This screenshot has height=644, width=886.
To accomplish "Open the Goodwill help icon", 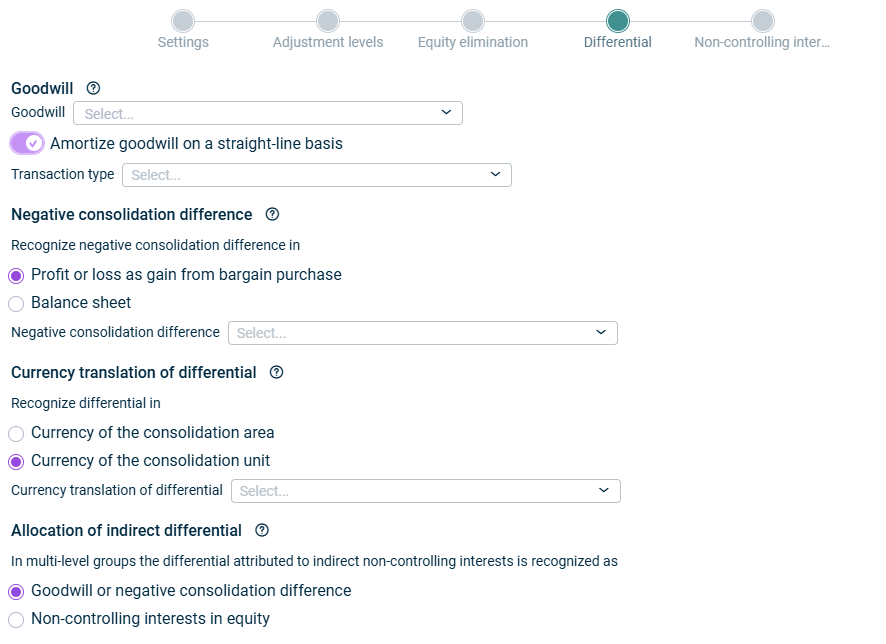I will pos(93,88).
